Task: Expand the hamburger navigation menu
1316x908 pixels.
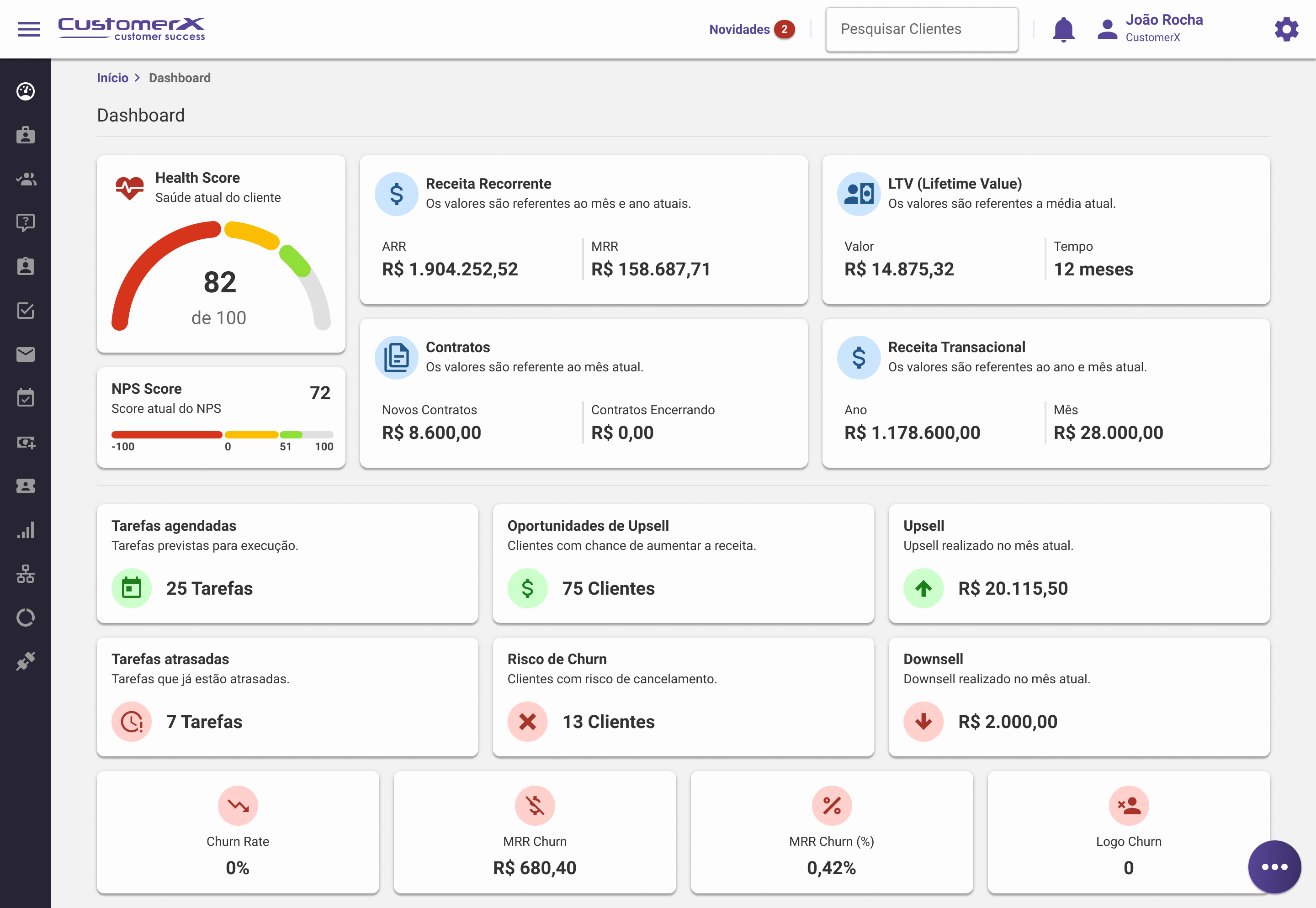Action: tap(29, 29)
